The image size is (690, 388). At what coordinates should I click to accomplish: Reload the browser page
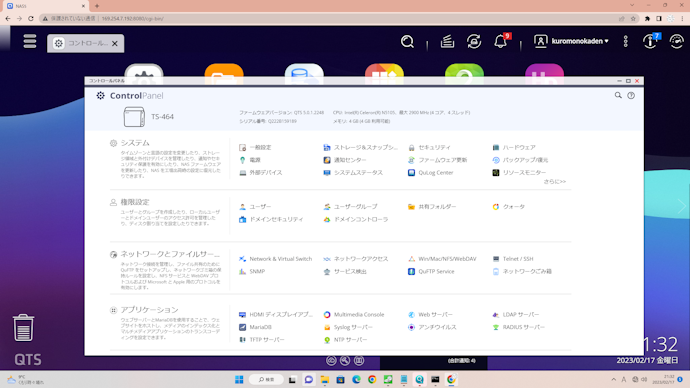(31, 18)
